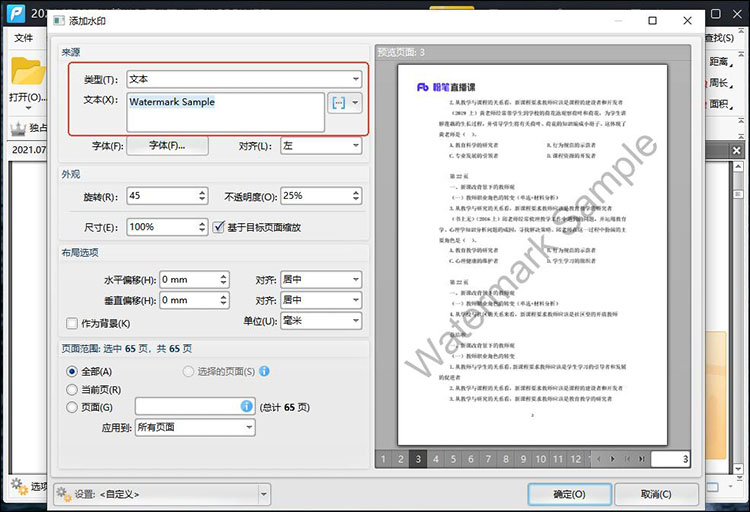Screen dimensions: 750x512
Task: Click the 字体(F)... font button
Action: click(x=167, y=145)
